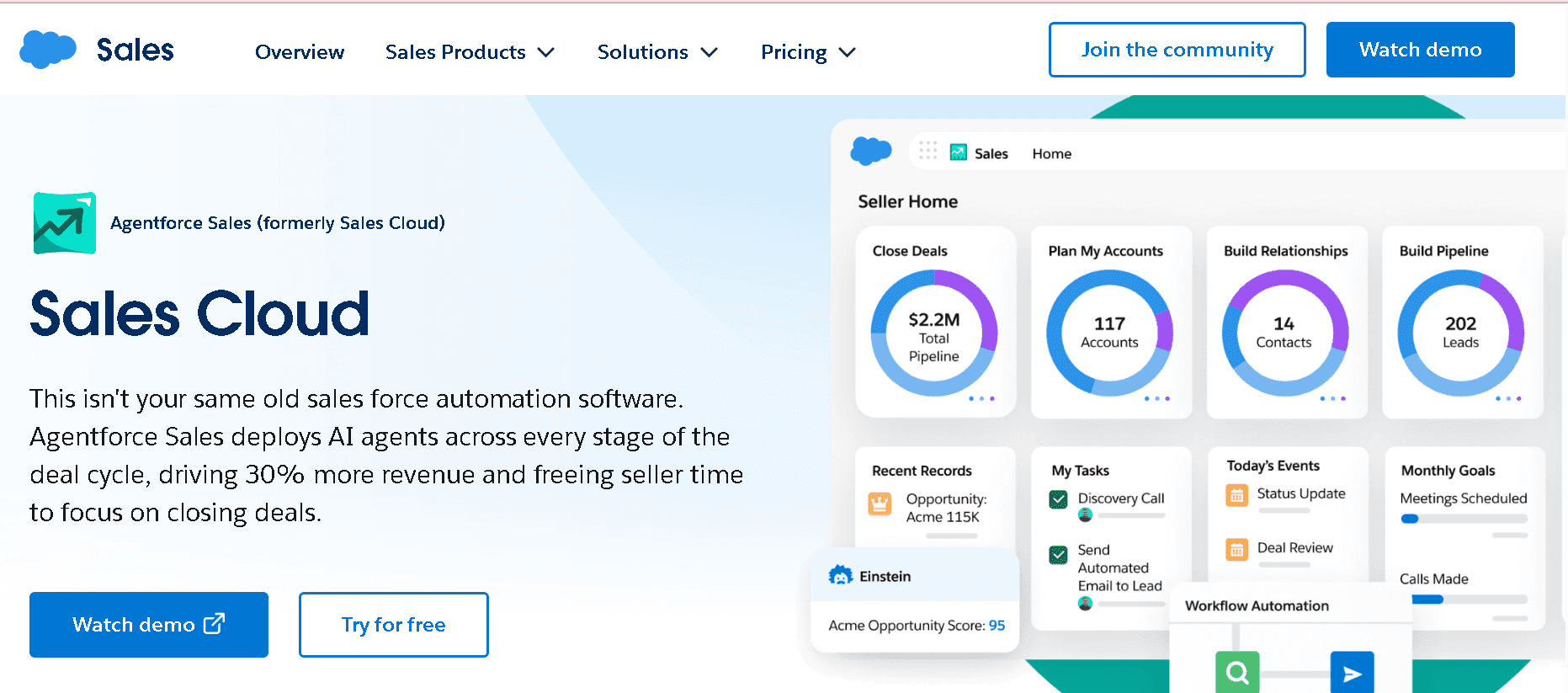Viewport: 1568px width, 693px height.
Task: Click the green search icon in Workflow Automation
Action: tap(1237, 672)
